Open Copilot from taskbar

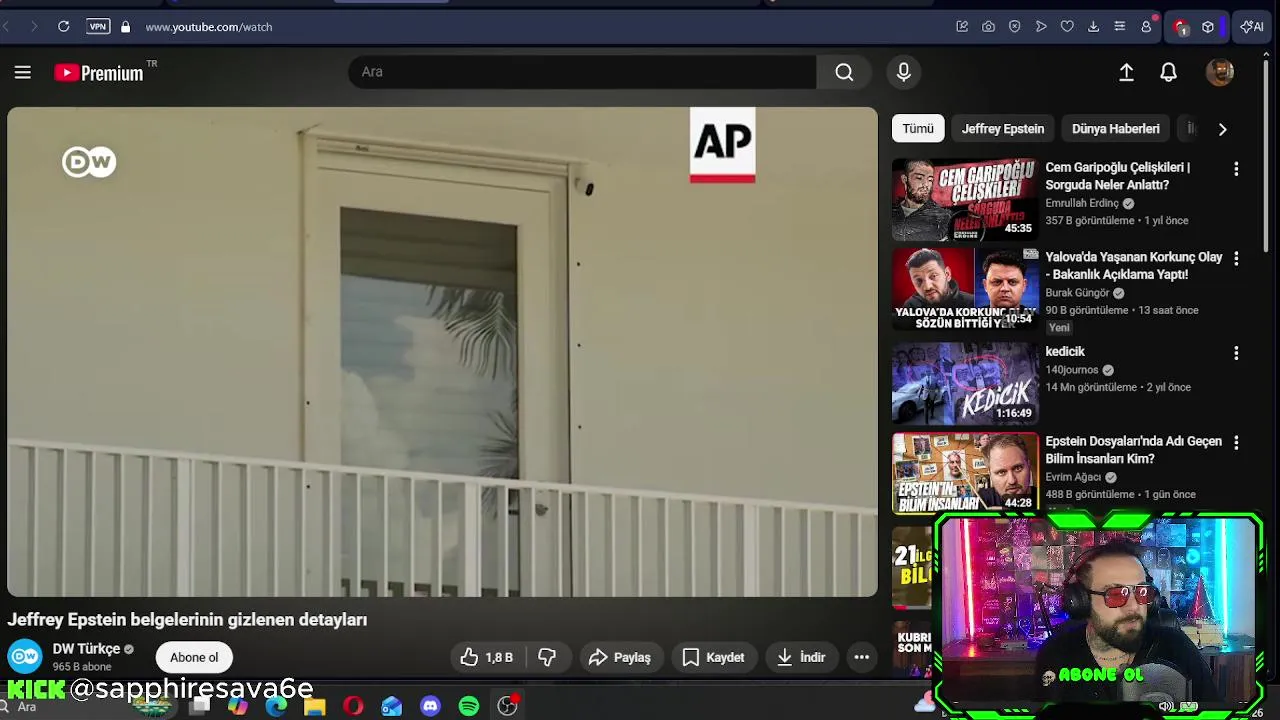(238, 706)
